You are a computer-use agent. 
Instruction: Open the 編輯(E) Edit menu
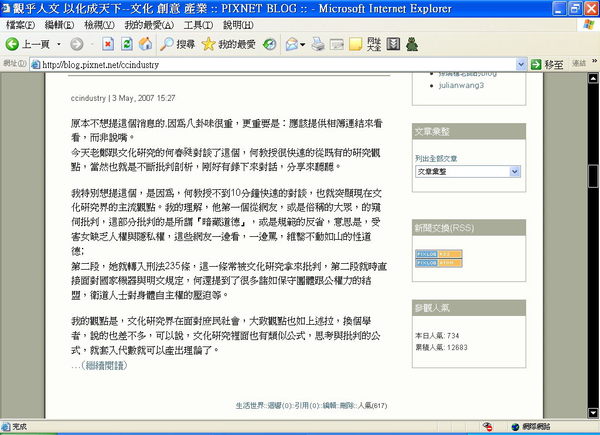pyautogui.click(x=59, y=25)
